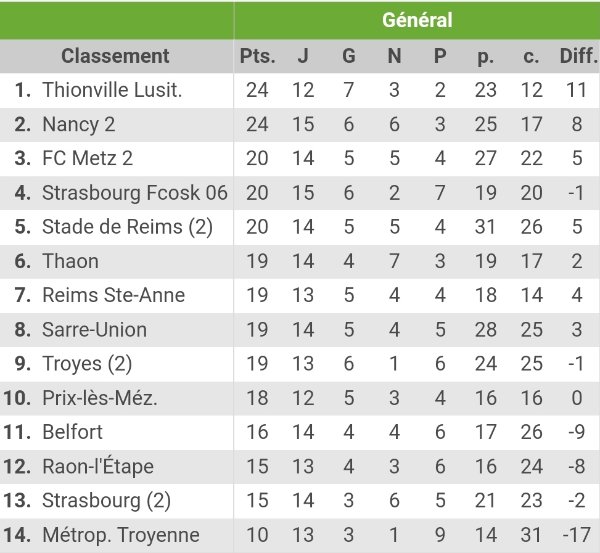This screenshot has width=600, height=553.
Task: Select the Sarre-Union team name
Action: click(94, 330)
